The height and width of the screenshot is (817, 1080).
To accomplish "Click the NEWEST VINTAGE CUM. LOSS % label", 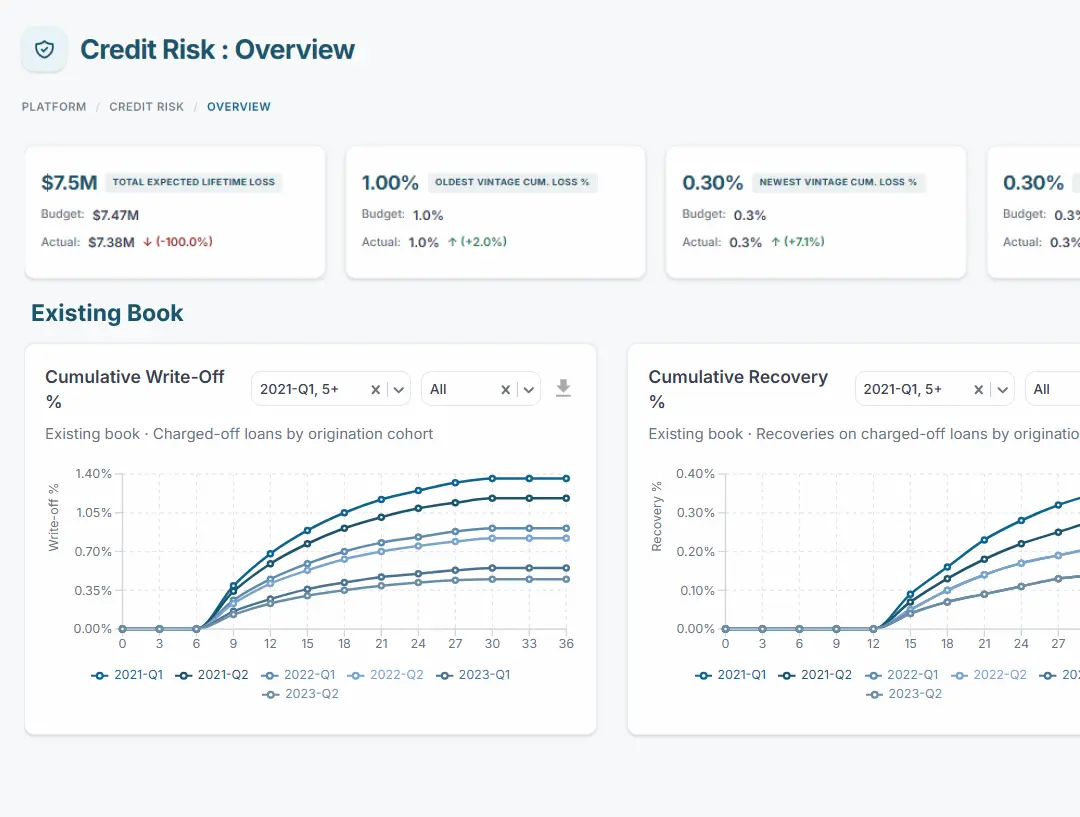I will (x=838, y=183).
